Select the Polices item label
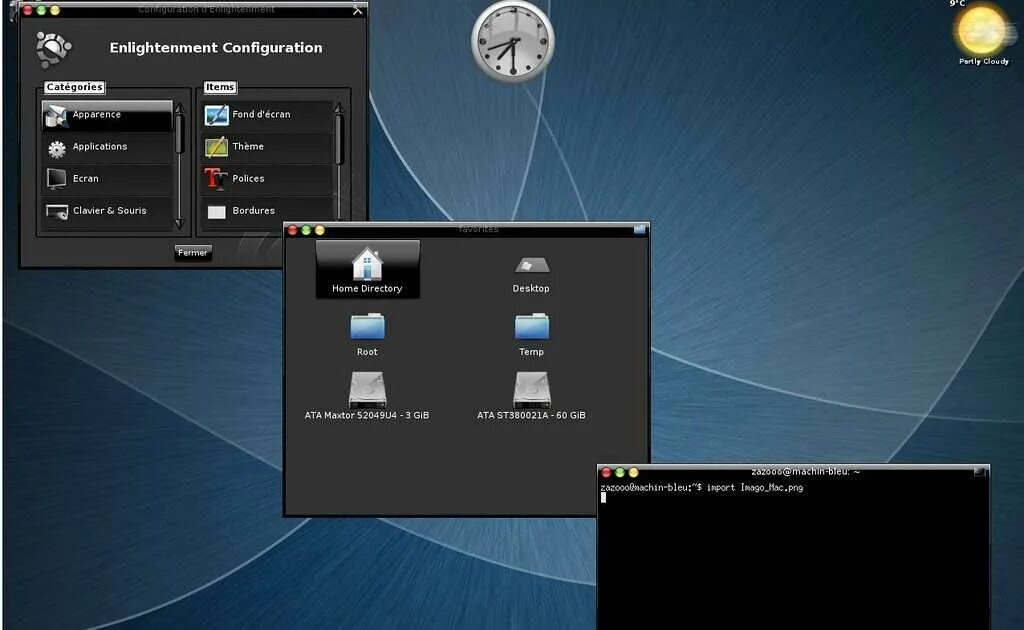This screenshot has width=1024, height=630. (248, 179)
